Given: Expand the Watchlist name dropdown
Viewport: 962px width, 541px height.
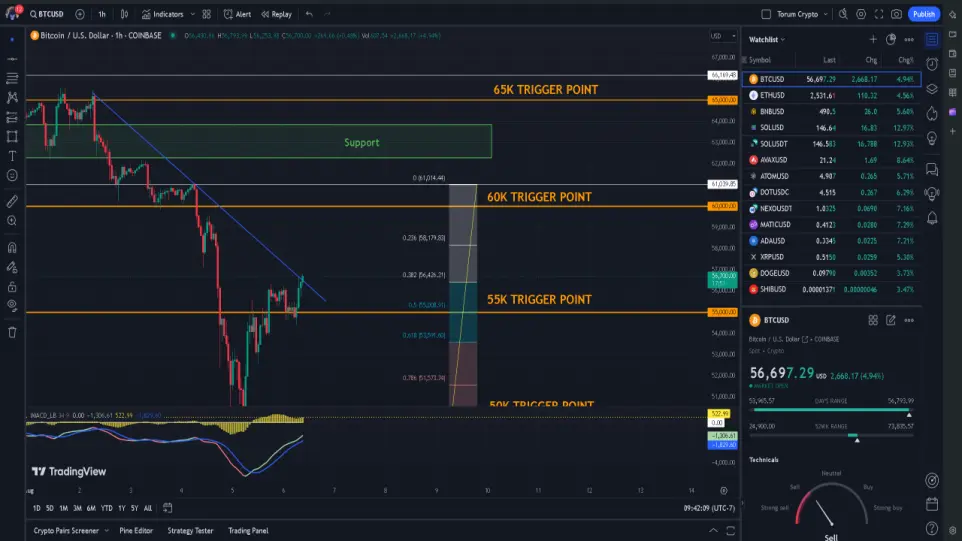Looking at the screenshot, I should tap(767, 39).
